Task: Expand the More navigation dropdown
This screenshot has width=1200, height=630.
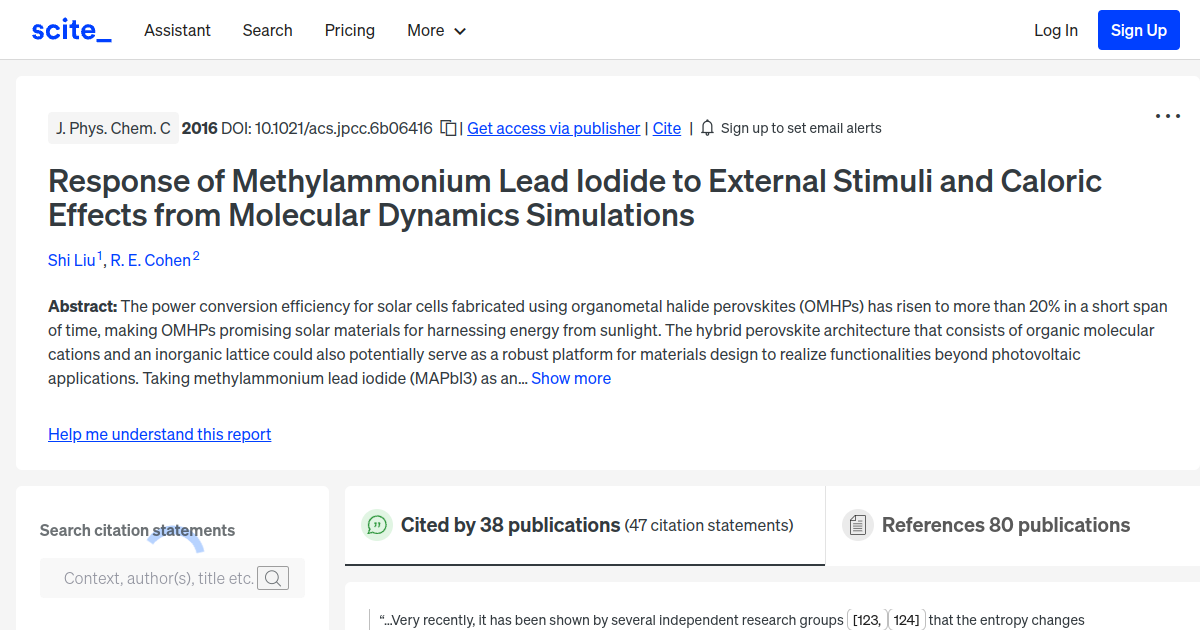Action: pos(436,30)
